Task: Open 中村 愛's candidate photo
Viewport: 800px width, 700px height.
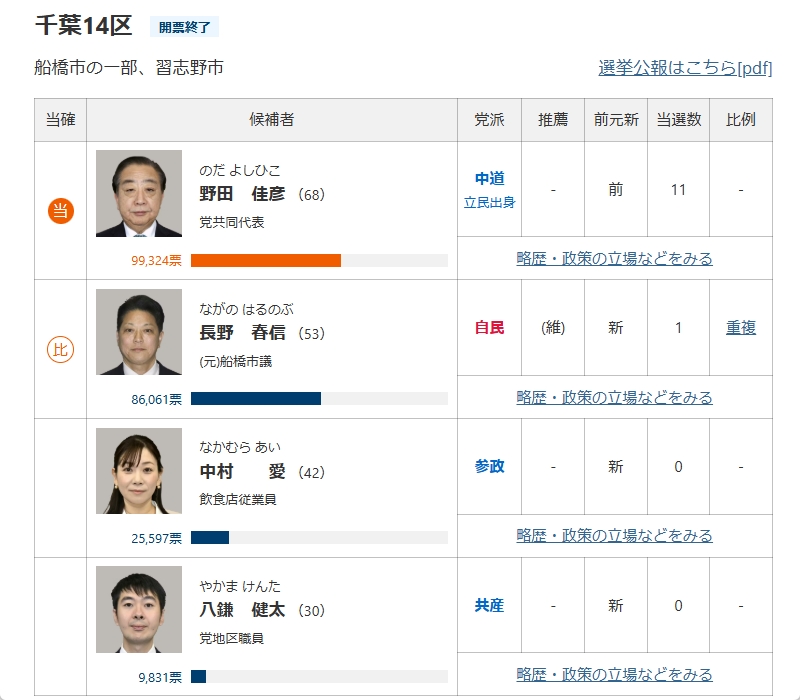Action: 139,471
